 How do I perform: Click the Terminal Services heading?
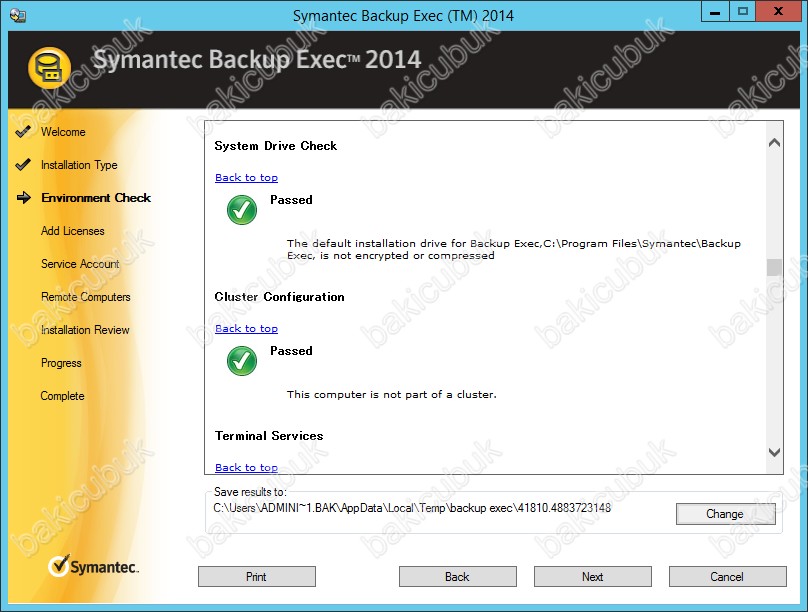pyautogui.click(x=269, y=436)
